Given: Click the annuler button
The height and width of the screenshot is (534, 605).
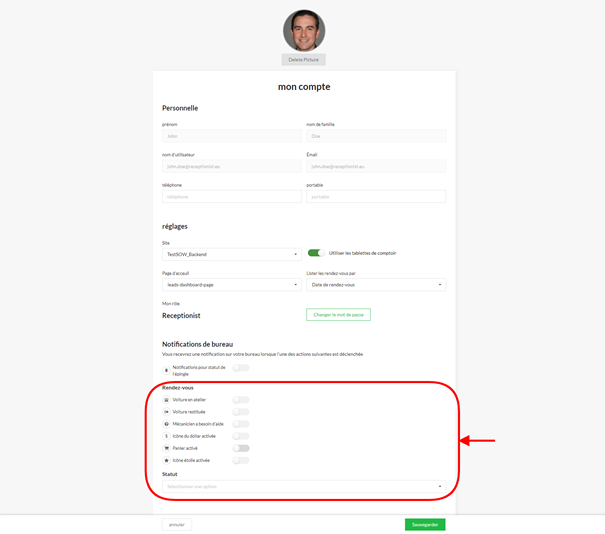Looking at the screenshot, I should pyautogui.click(x=177, y=524).
